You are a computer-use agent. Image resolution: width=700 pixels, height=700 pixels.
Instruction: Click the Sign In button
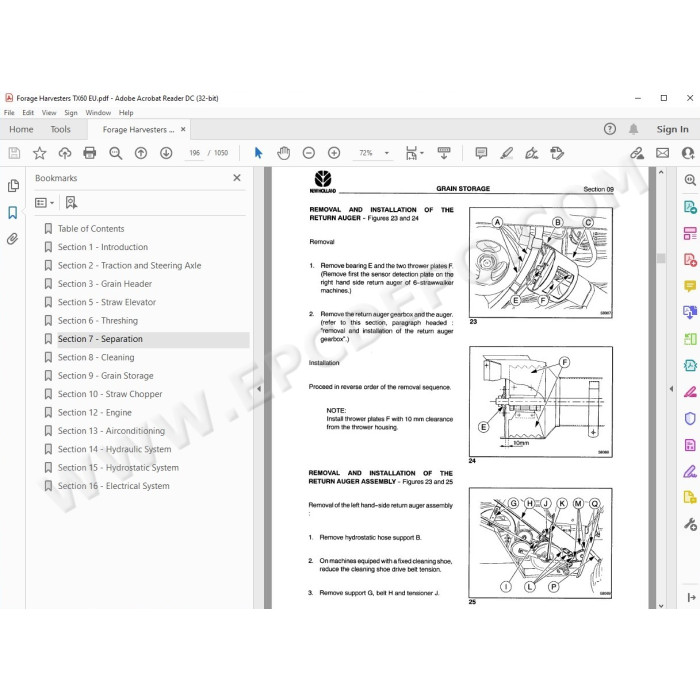[672, 129]
